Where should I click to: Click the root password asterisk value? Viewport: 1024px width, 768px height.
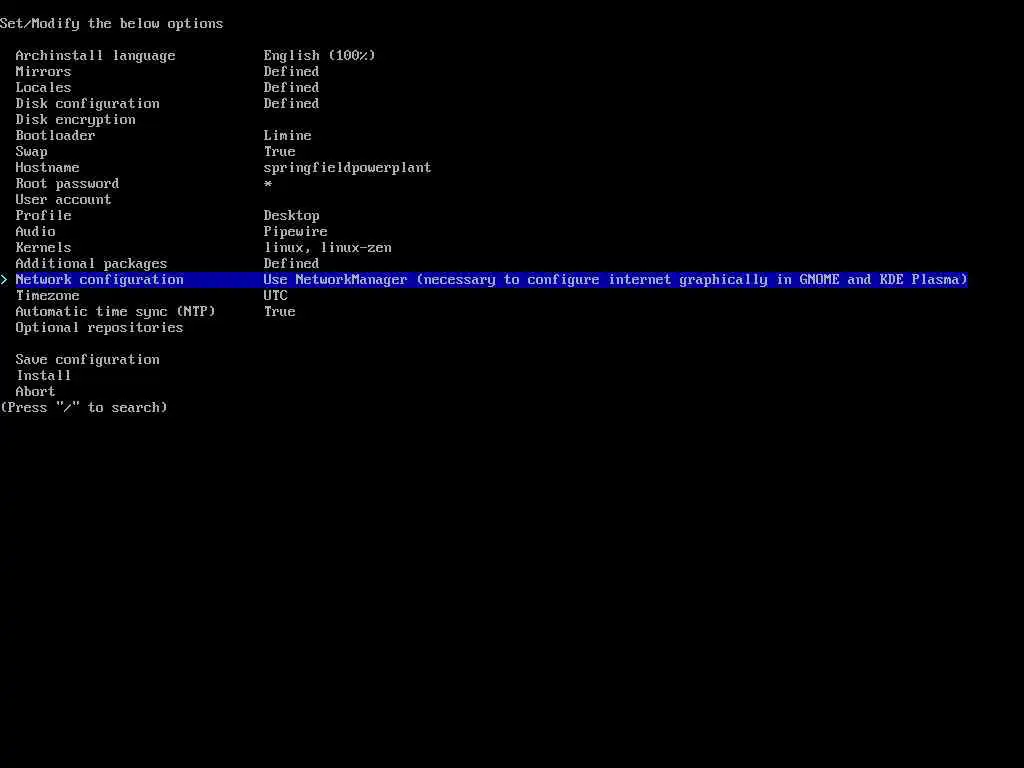click(x=268, y=184)
